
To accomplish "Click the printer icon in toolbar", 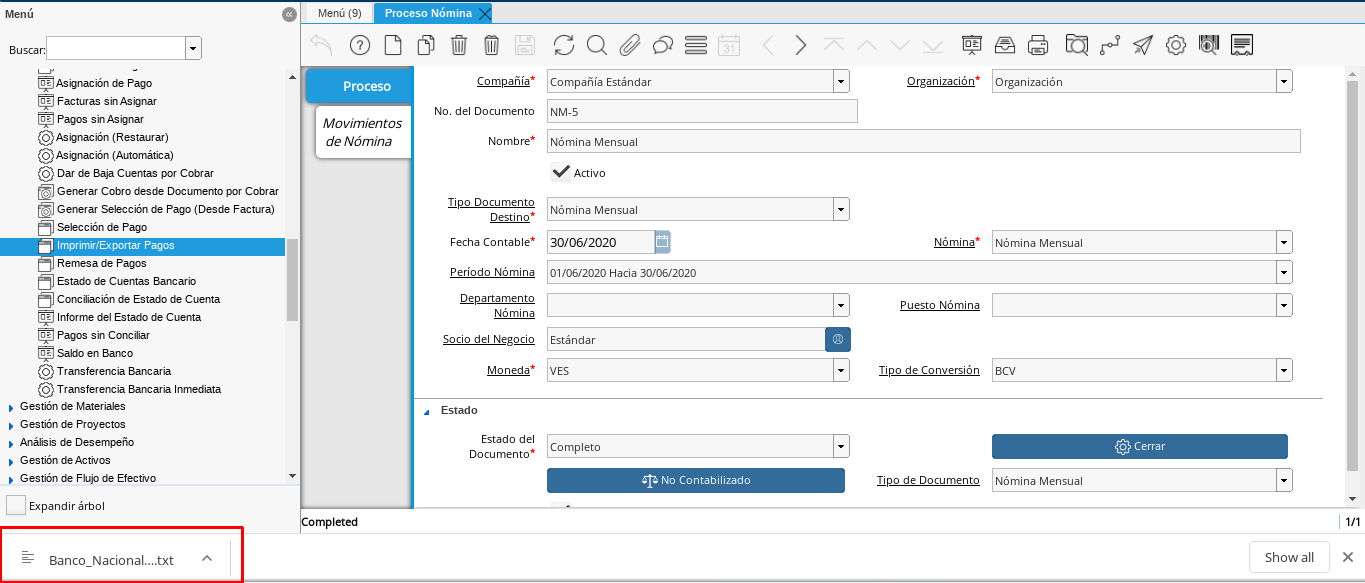I will tap(1038, 45).
